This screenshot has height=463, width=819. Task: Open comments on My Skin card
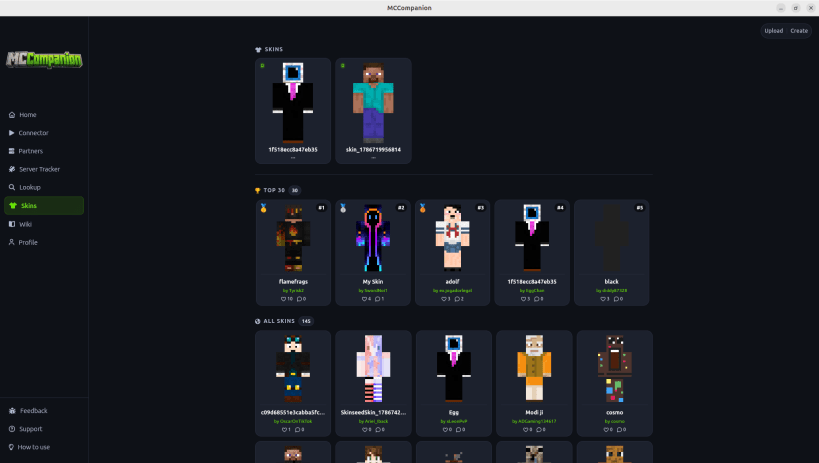coord(378,299)
